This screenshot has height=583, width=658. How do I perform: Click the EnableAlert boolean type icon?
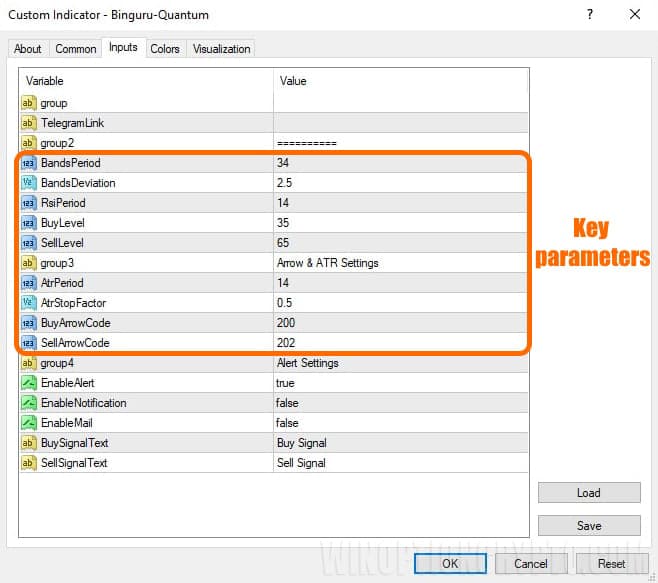(28, 383)
